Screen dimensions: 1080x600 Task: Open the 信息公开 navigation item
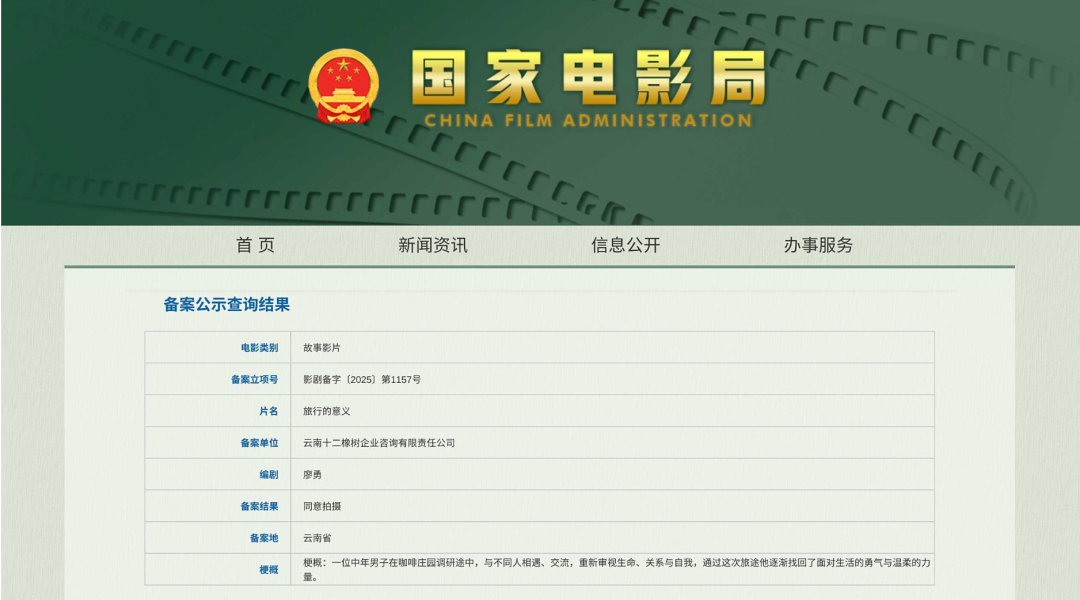[625, 245]
